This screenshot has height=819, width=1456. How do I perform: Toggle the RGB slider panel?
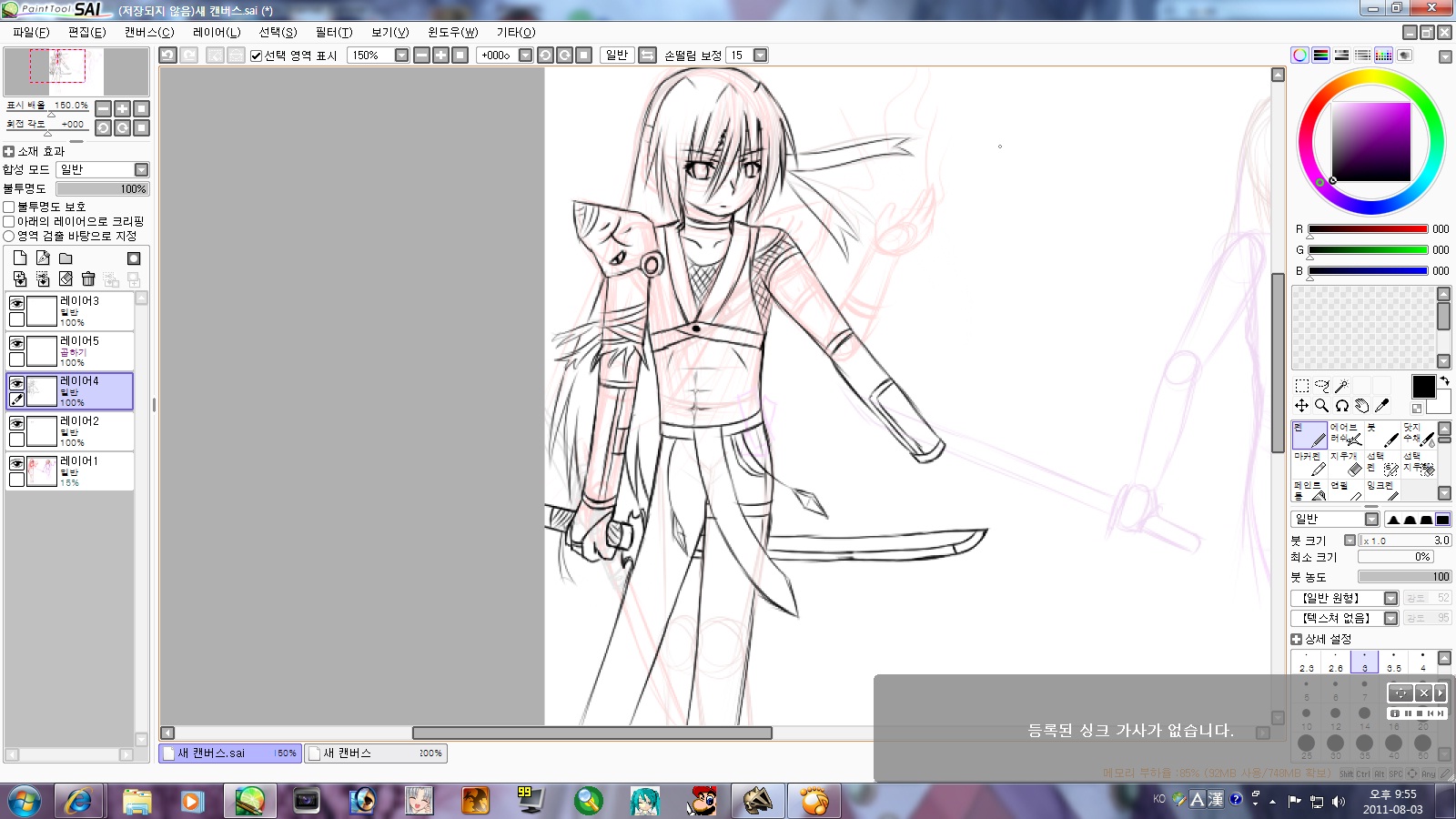1320,56
